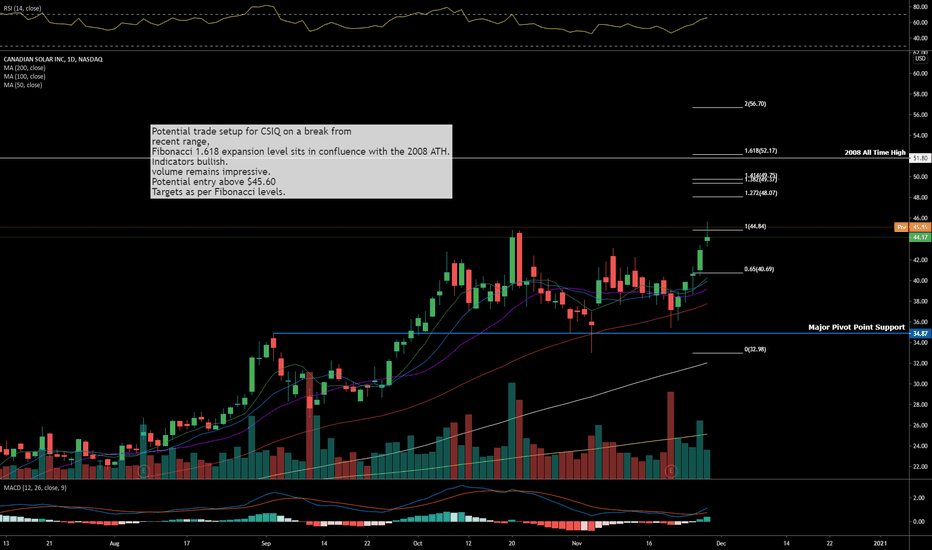Click the 48.00 price axis value

(x=920, y=197)
